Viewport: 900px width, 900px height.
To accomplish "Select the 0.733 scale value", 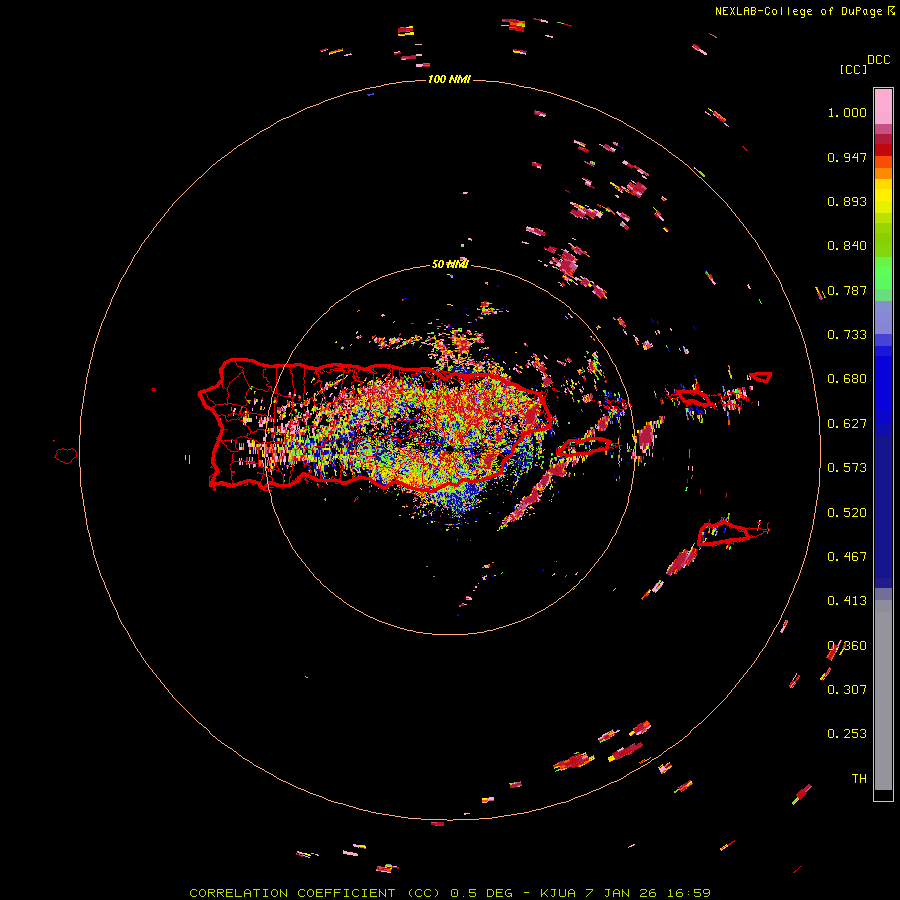I will 847,335.
